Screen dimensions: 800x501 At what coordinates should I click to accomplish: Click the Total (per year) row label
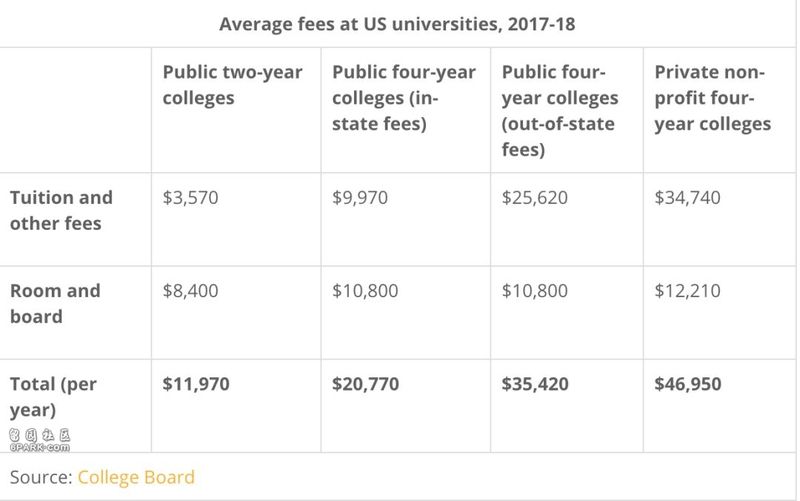(53, 397)
